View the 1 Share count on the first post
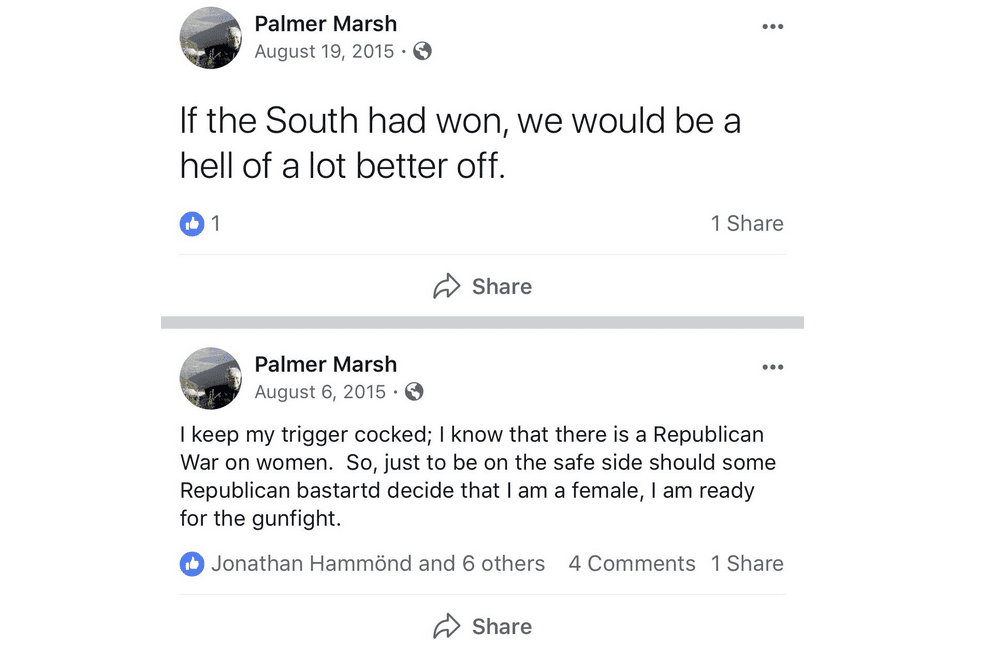 coord(747,224)
